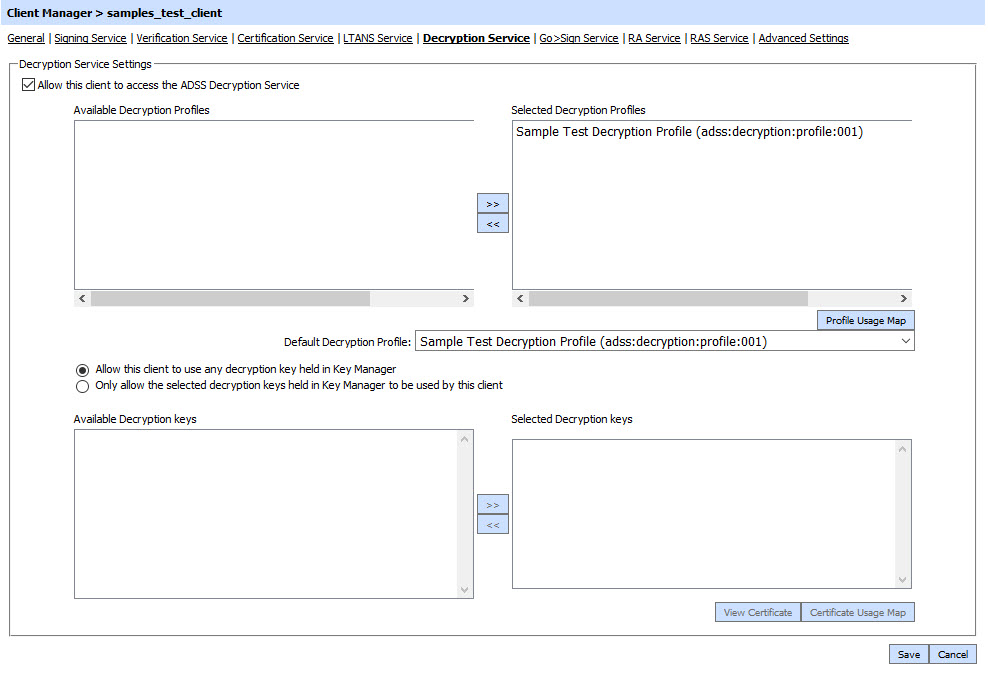
Task: Select Allow any decryption key radio option
Action: [x=83, y=370]
